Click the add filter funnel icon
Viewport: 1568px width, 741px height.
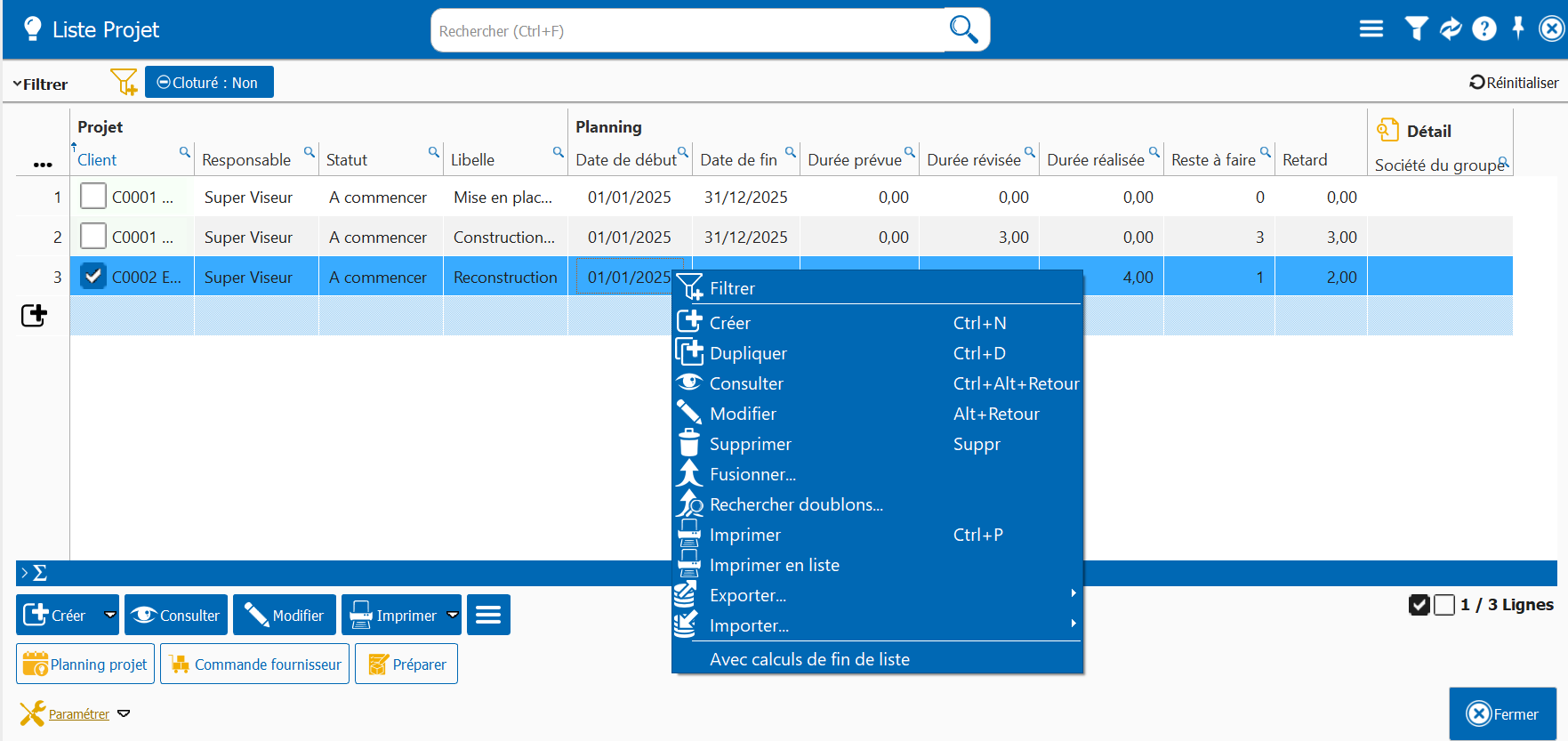coord(124,83)
